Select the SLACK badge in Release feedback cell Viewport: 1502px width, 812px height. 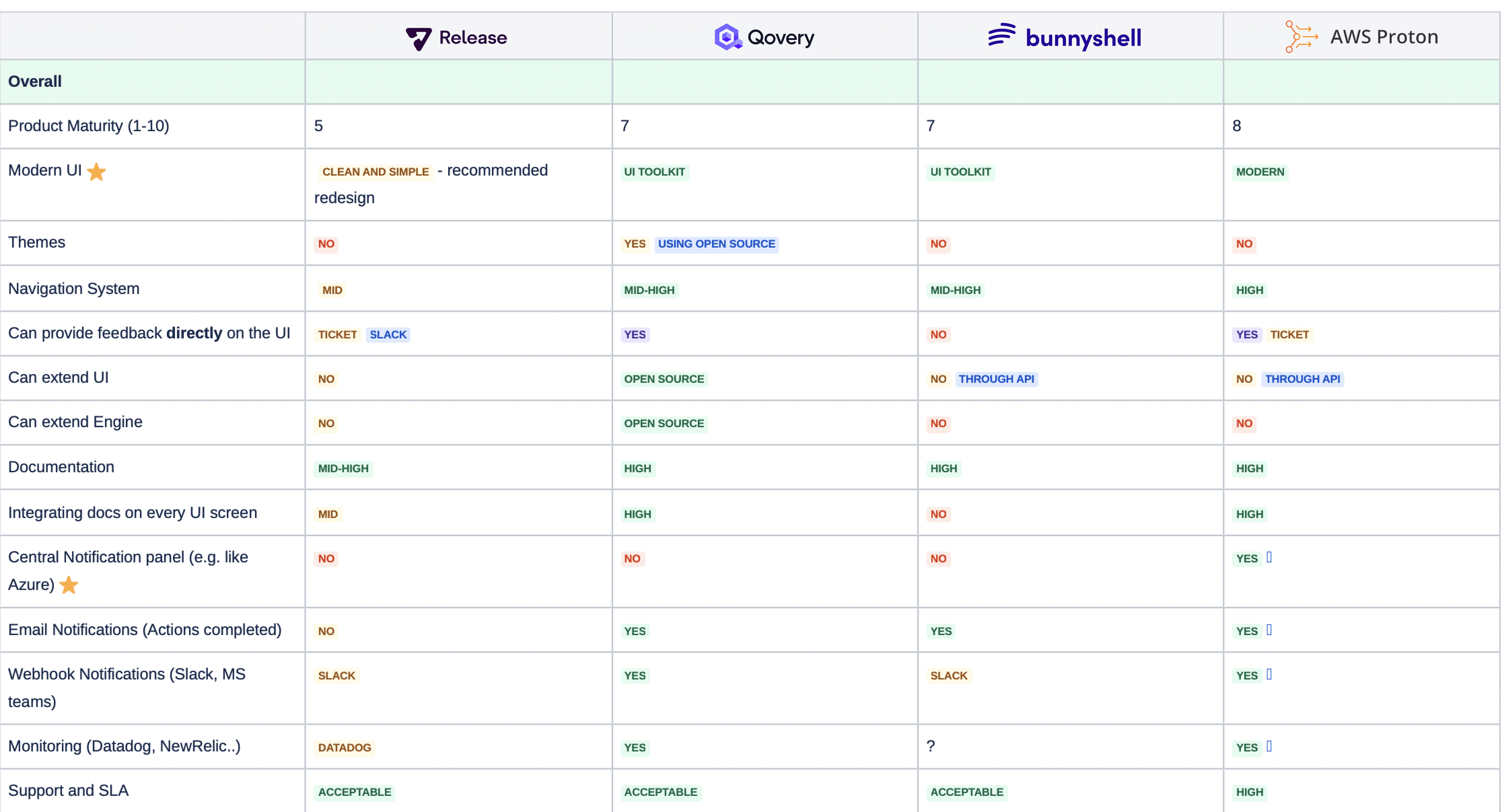coord(388,334)
